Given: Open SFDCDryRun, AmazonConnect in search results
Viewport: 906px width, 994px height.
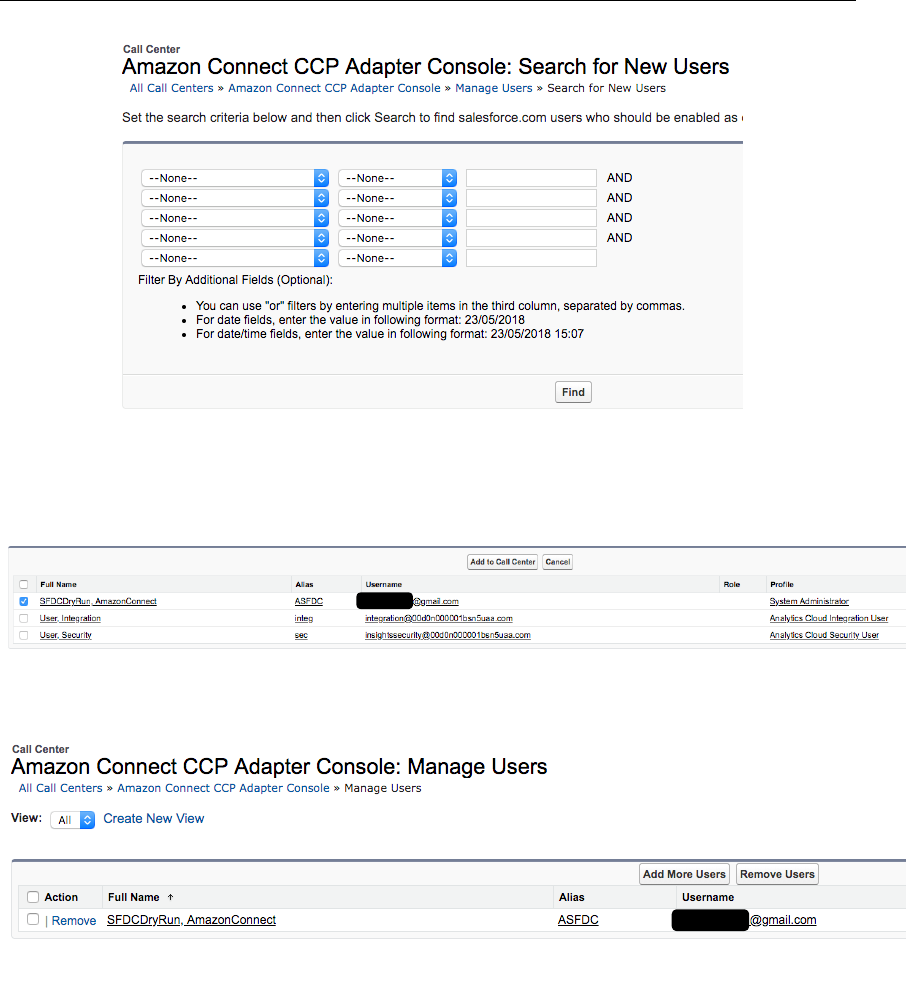Looking at the screenshot, I should pyautogui.click(x=98, y=602).
